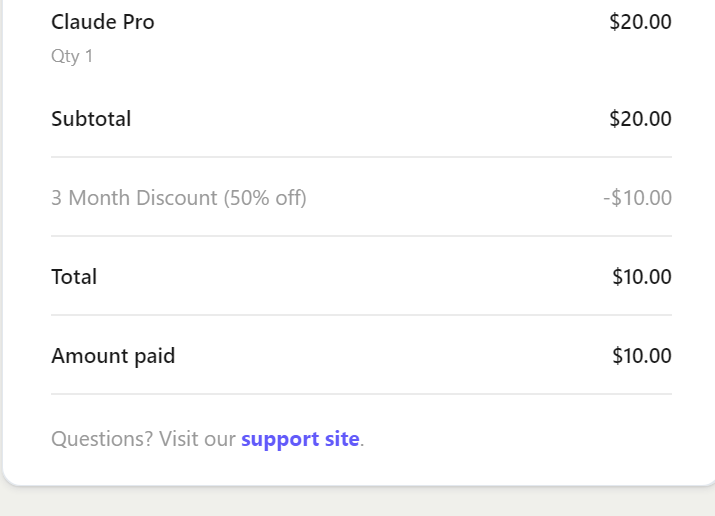The image size is (715, 516).
Task: Open the support site link
Action: [300, 439]
